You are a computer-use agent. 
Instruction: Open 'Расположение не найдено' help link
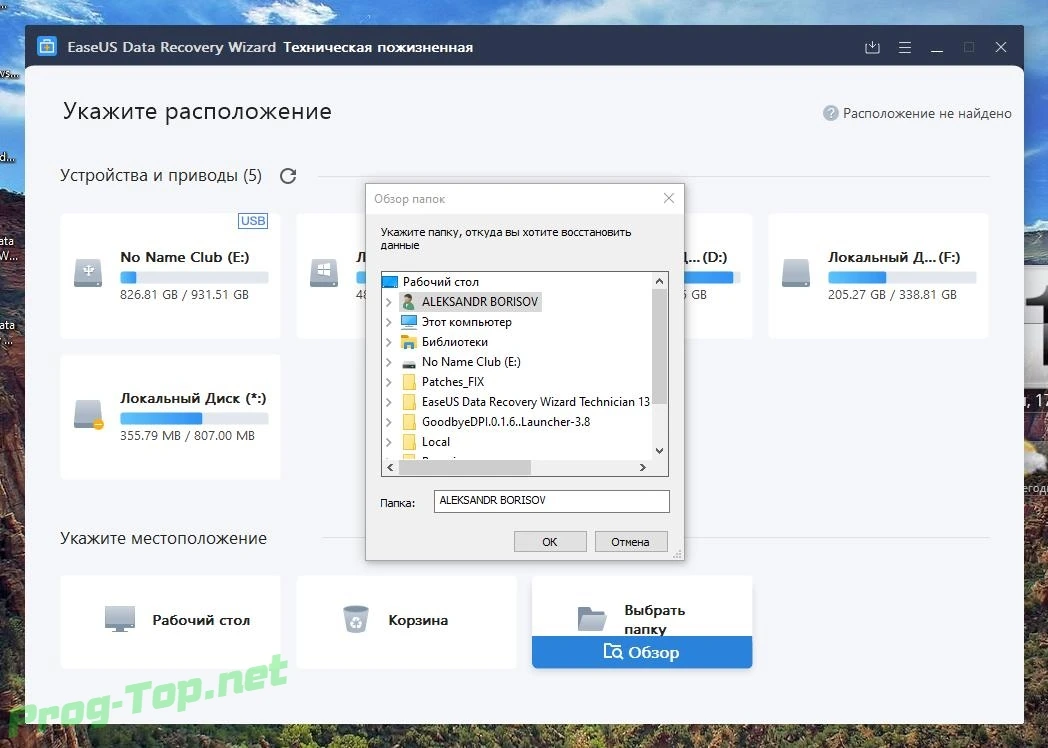(927, 113)
